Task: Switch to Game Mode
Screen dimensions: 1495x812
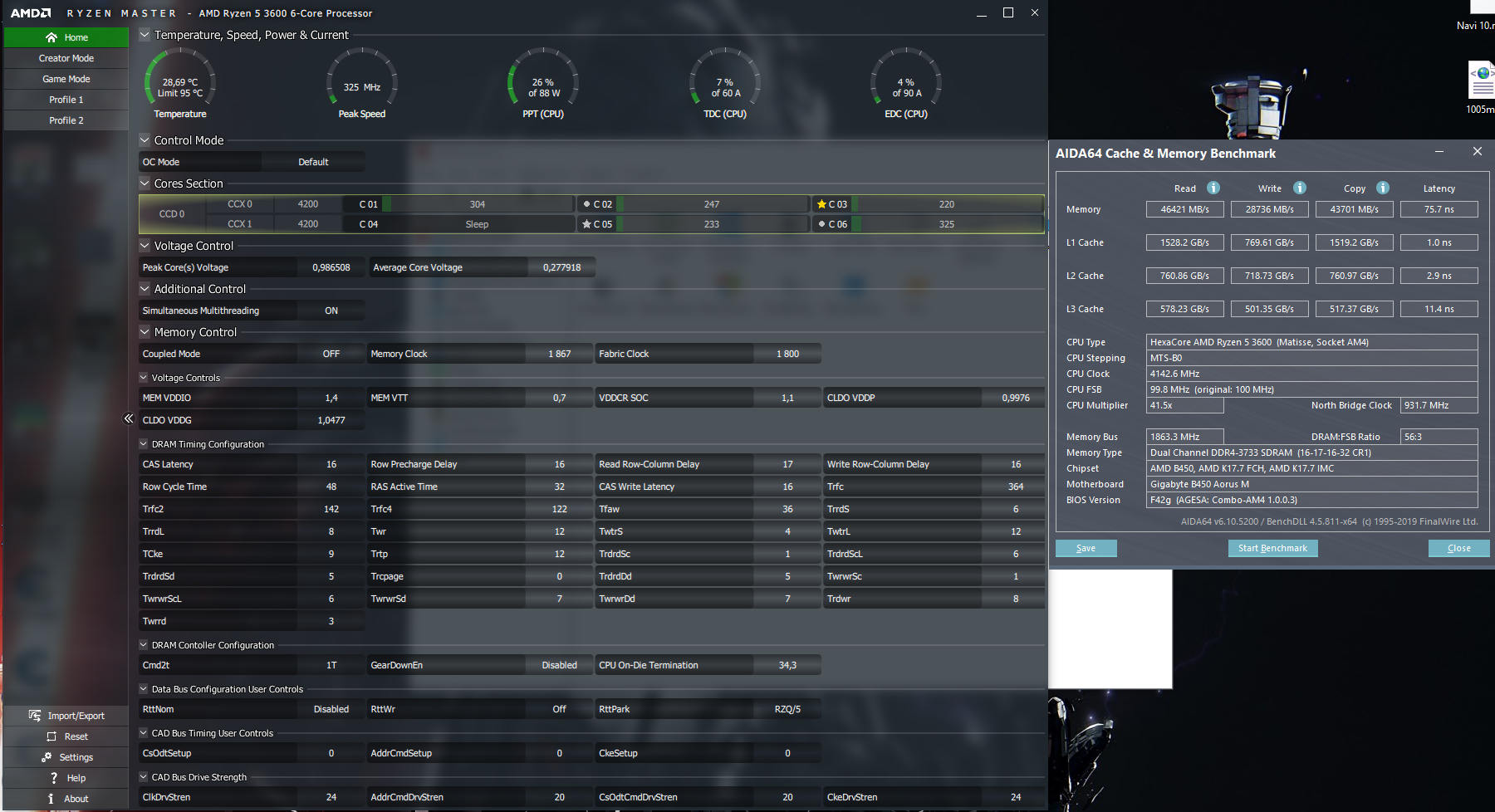Action: point(66,79)
